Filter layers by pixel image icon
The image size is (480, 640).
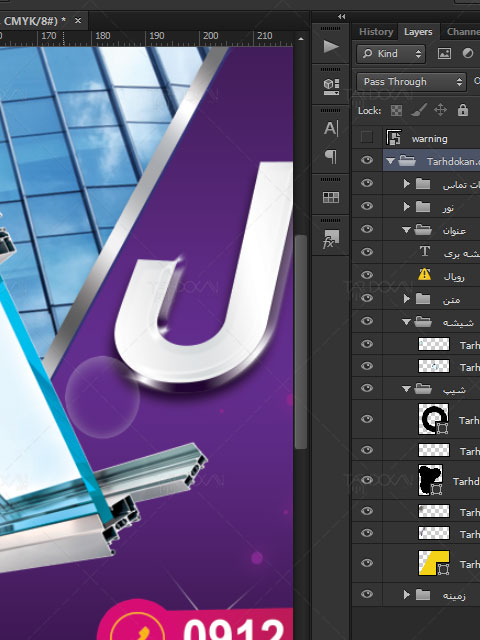(444, 53)
